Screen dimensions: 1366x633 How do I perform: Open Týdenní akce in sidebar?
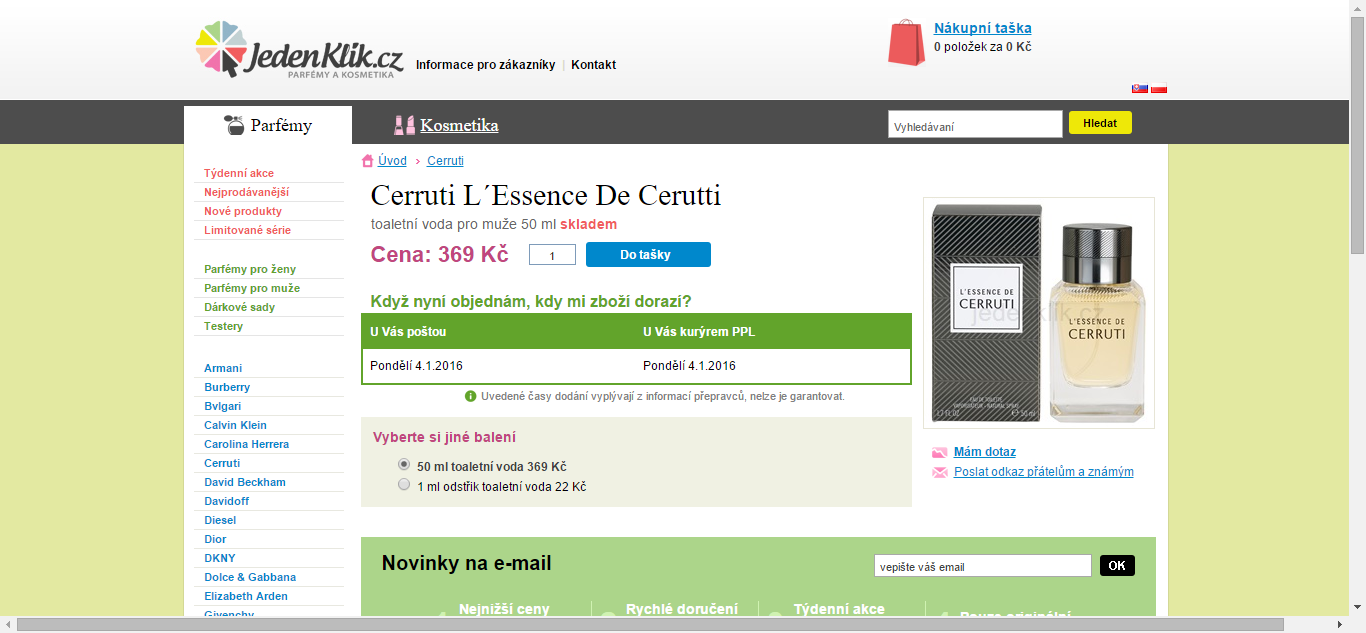pyautogui.click(x=239, y=173)
